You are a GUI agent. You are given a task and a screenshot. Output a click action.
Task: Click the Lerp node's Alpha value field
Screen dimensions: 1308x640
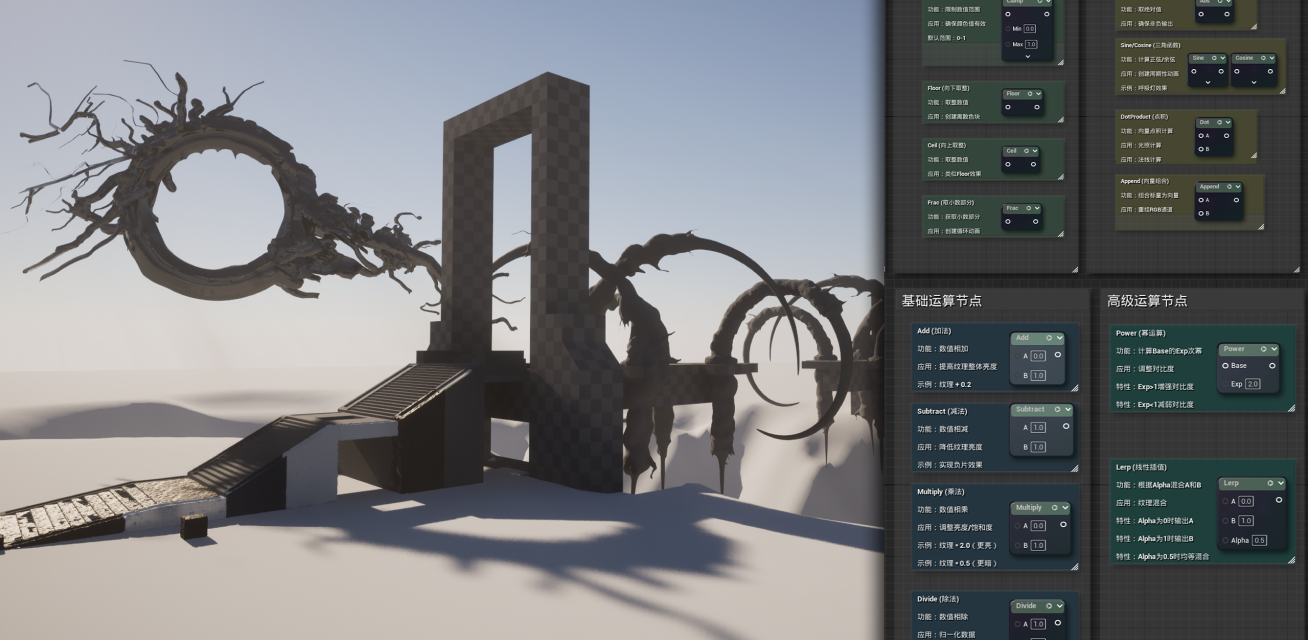(1259, 540)
